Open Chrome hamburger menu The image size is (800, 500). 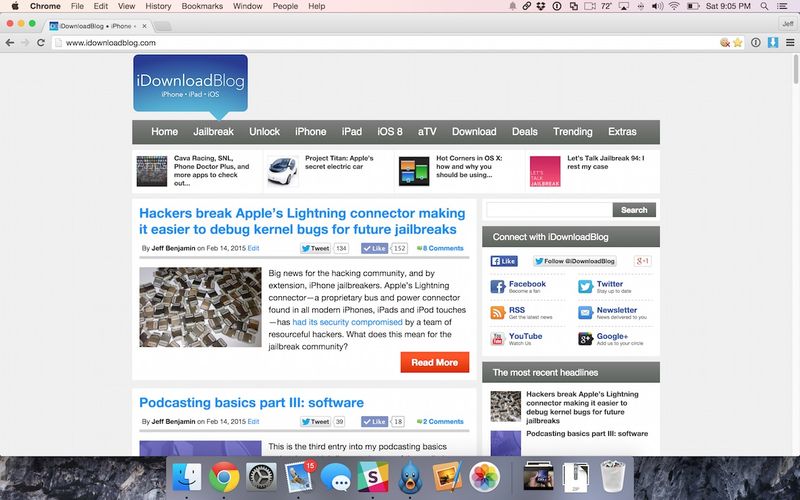(x=790, y=43)
